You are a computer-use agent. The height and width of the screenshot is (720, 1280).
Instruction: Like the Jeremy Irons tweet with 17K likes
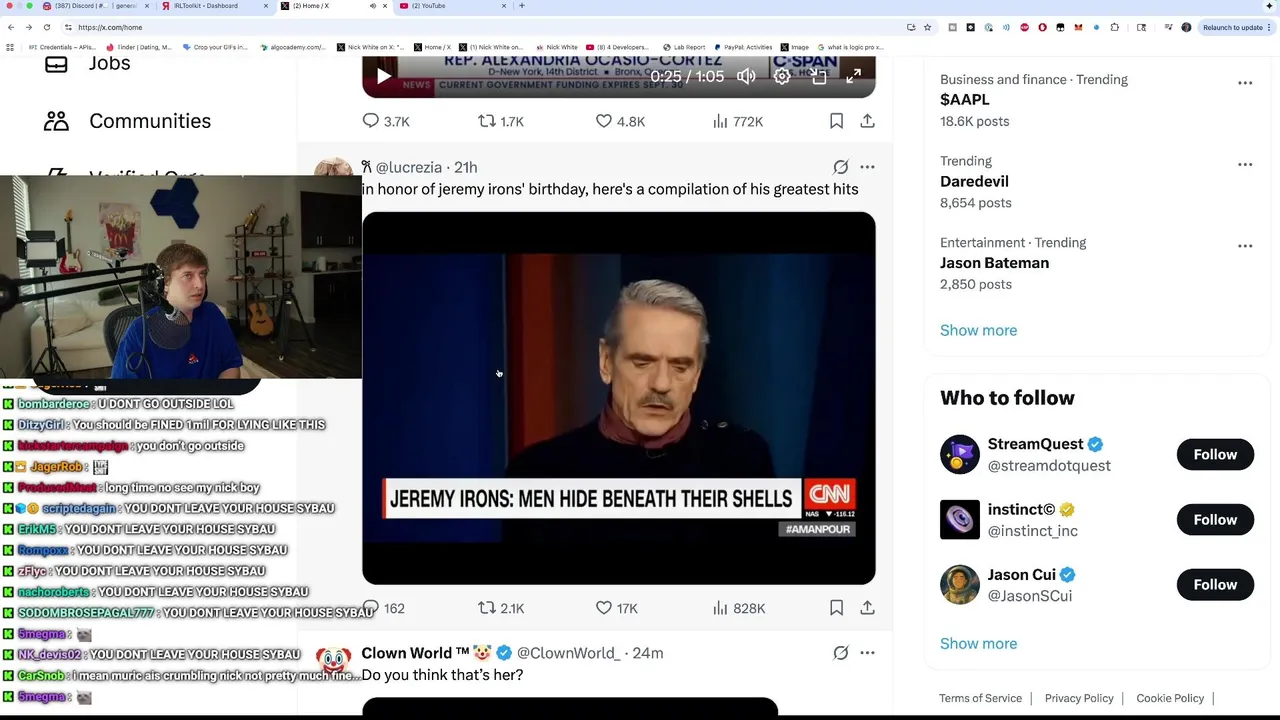coord(617,608)
